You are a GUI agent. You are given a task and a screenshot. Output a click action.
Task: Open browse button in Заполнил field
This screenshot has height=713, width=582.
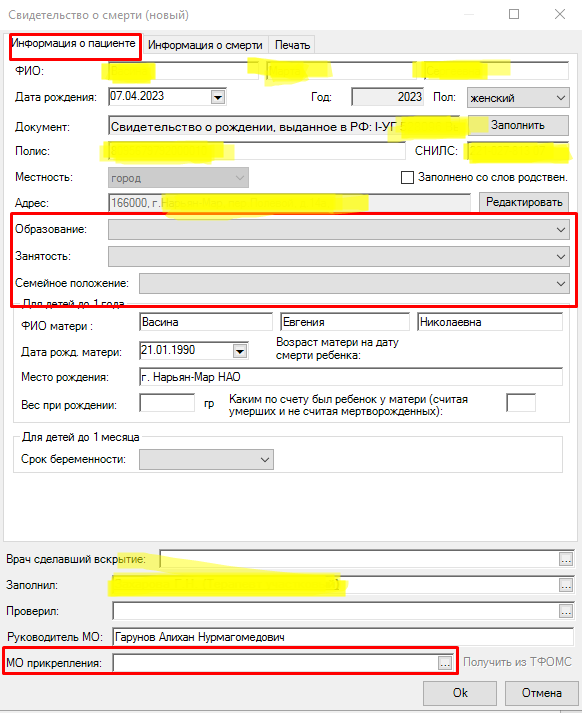pos(566,586)
